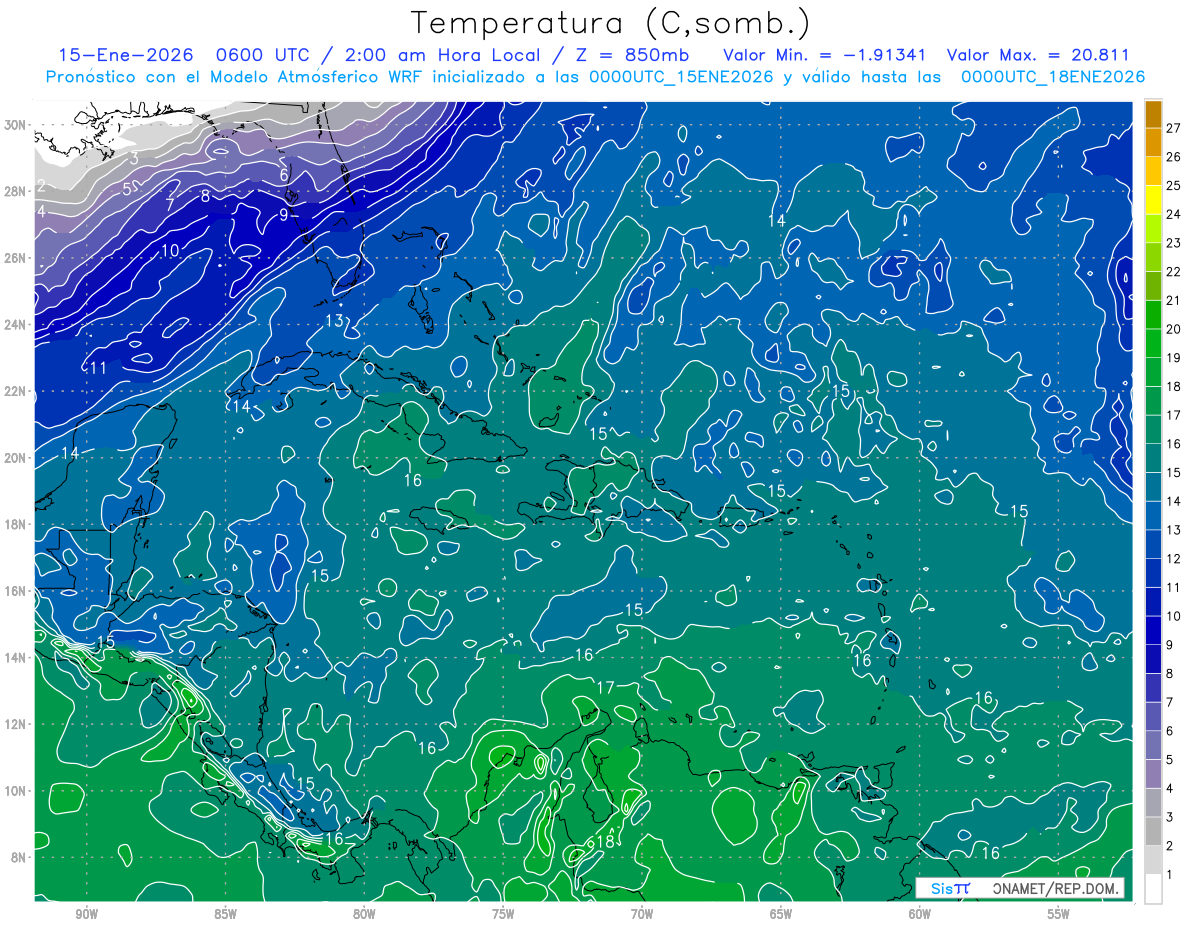Click the "30N" latitude axis label
Viewport: 1200px width, 927px height.
pyautogui.click(x=16, y=125)
